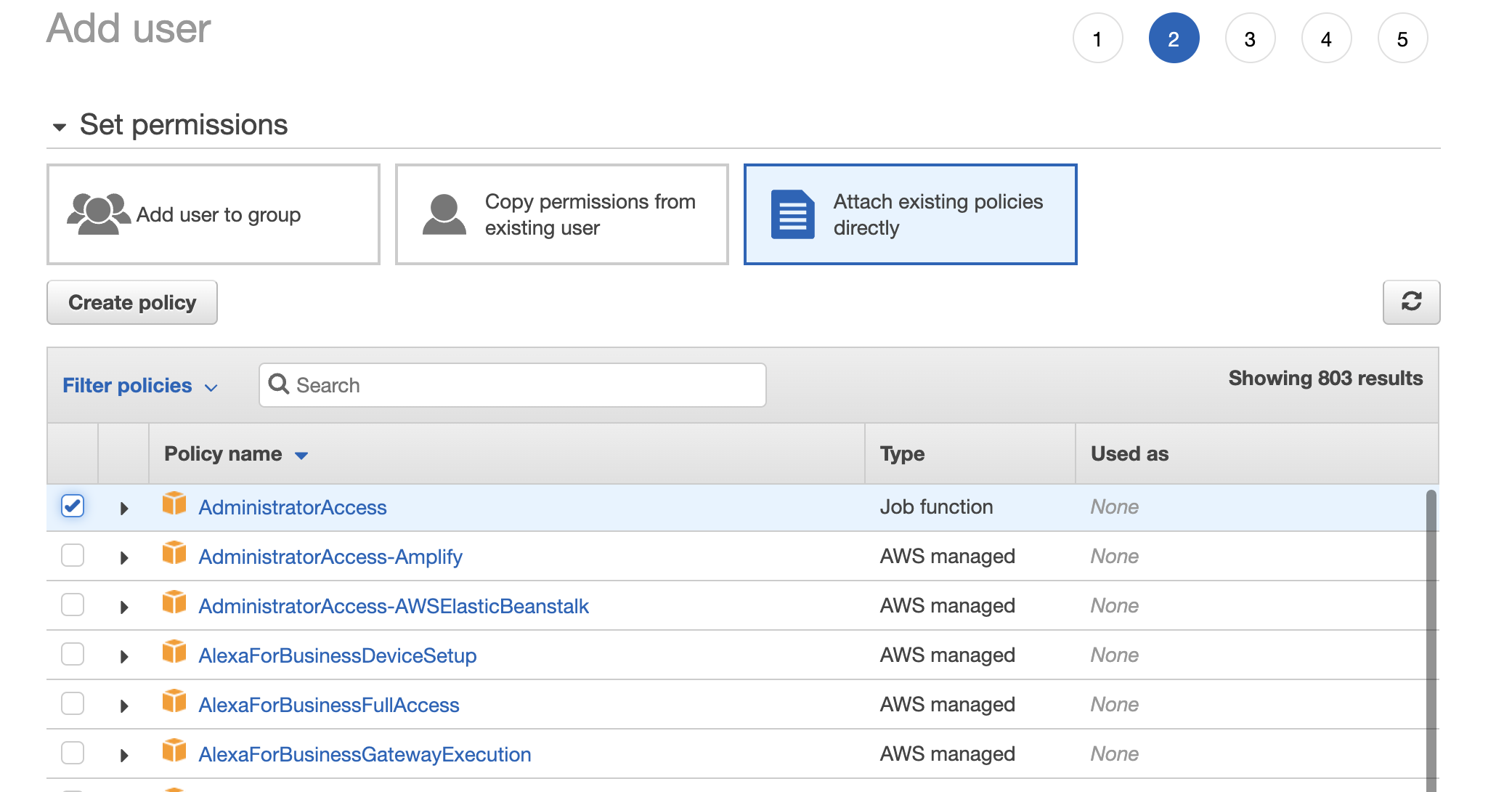Check the AdministratorAccess-AWSElasticBeanstalk checkbox
The image size is (1512, 792).
73,605
